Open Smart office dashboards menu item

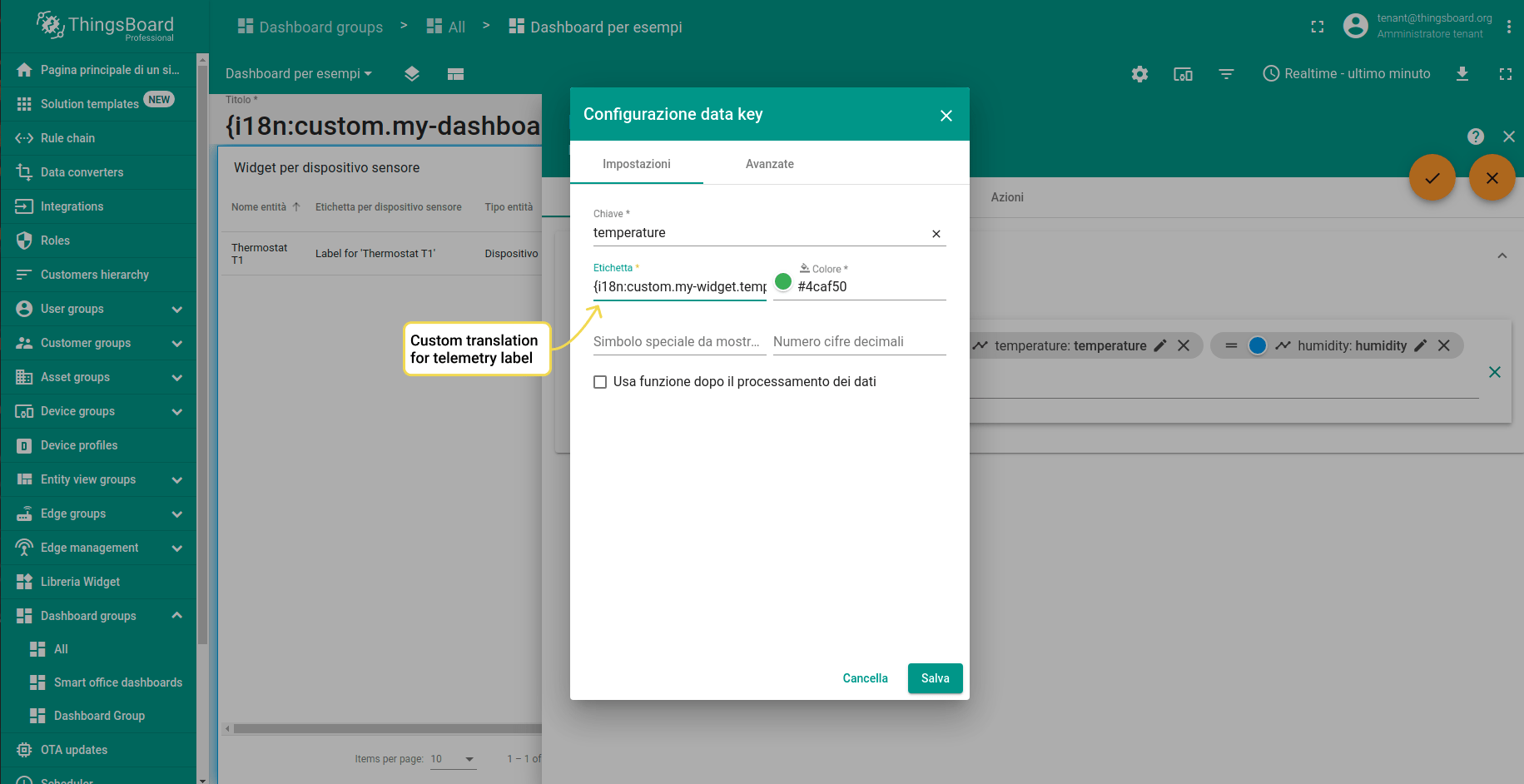(117, 682)
